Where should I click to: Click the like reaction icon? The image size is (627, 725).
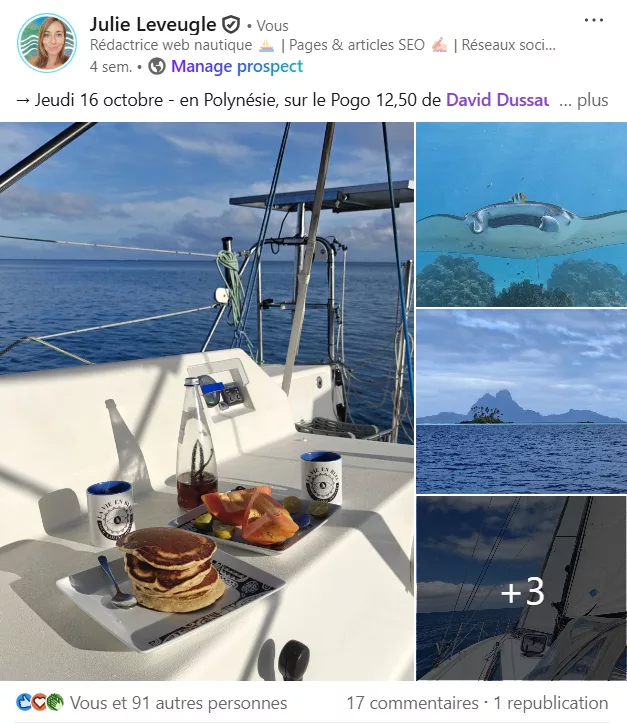(x=24, y=702)
